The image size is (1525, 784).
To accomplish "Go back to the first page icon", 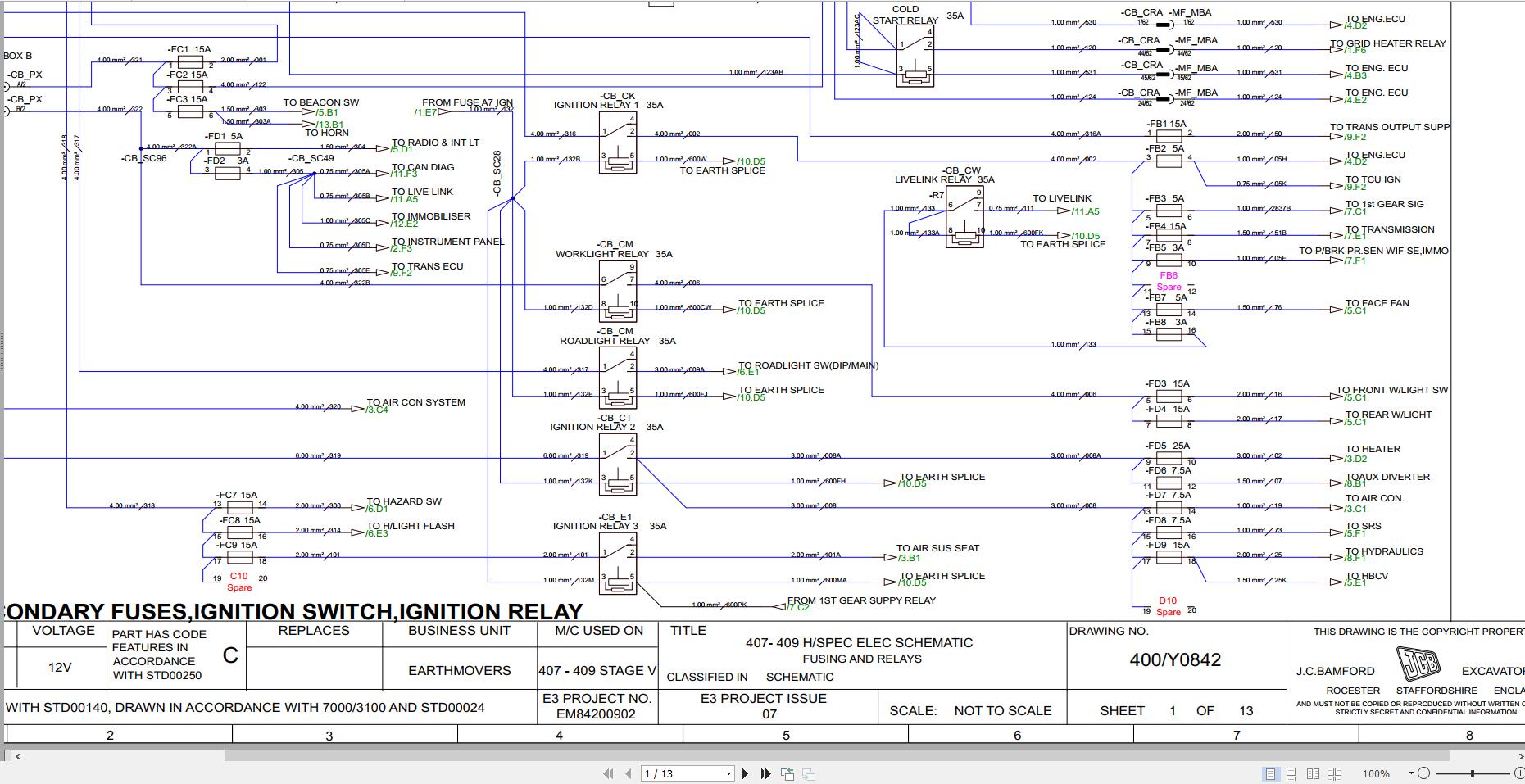I will coord(609,773).
